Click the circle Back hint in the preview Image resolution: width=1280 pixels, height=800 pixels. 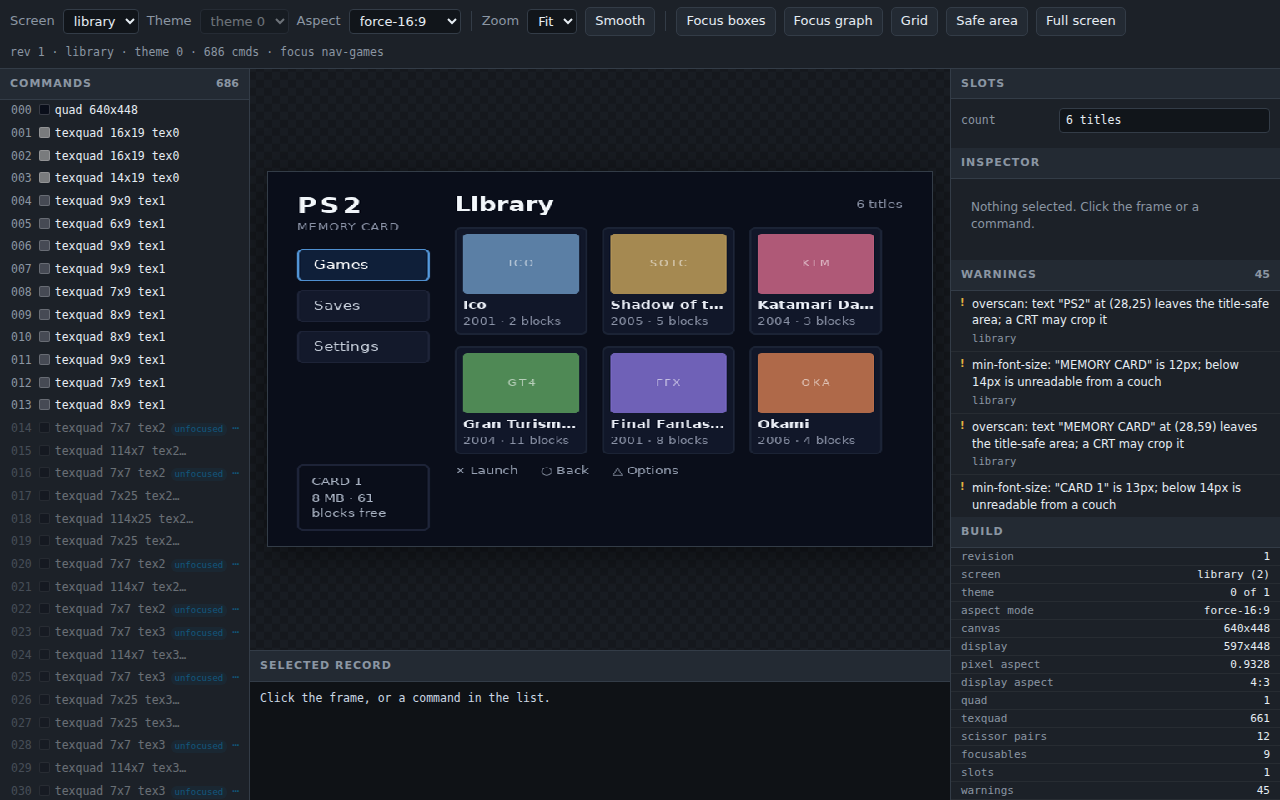565,471
